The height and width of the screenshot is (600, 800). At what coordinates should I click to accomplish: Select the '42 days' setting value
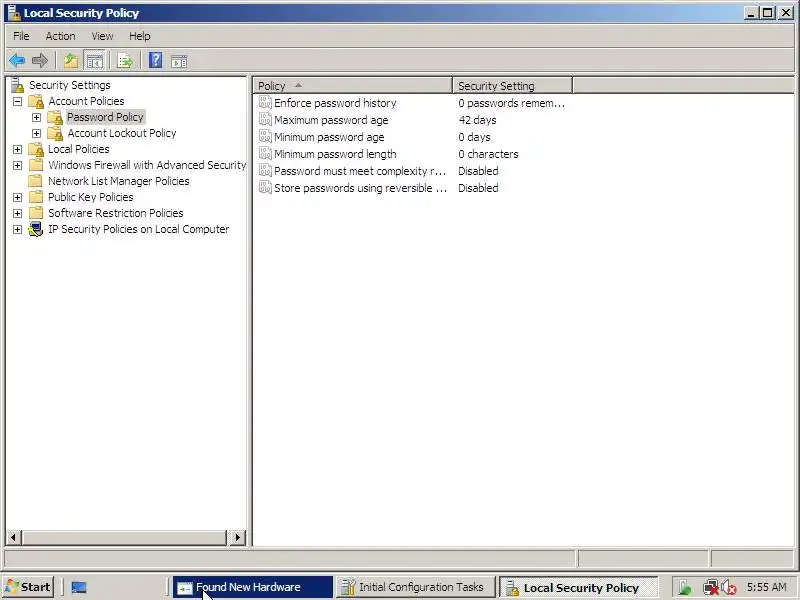pos(477,120)
